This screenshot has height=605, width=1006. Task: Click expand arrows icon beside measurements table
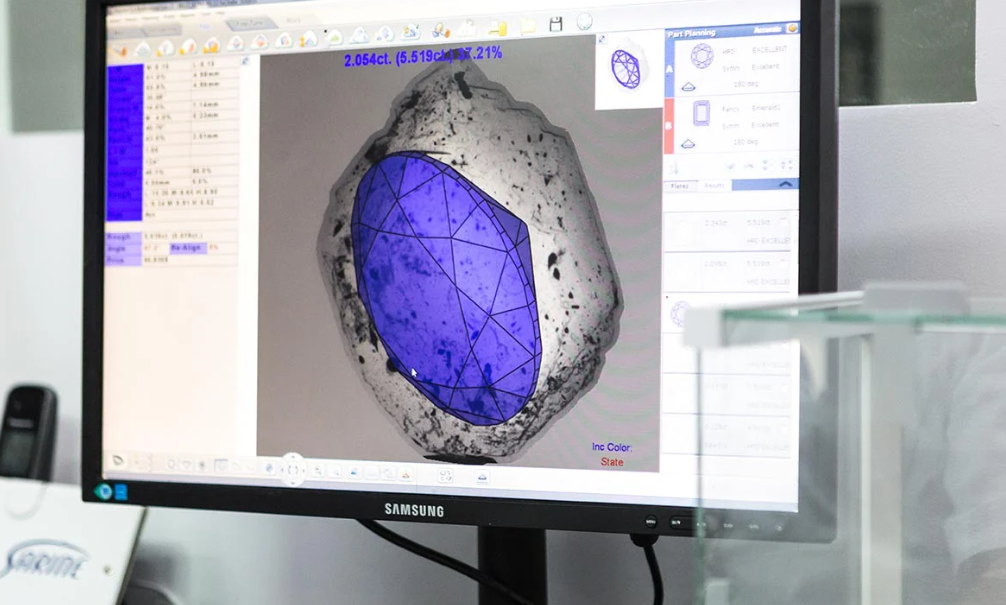pos(245,61)
